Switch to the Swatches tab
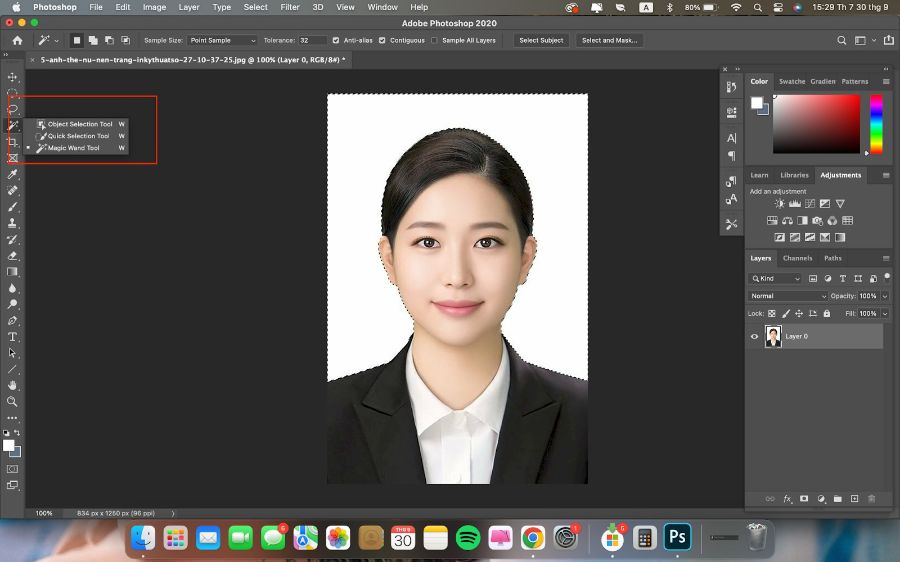900x562 pixels. coord(792,82)
